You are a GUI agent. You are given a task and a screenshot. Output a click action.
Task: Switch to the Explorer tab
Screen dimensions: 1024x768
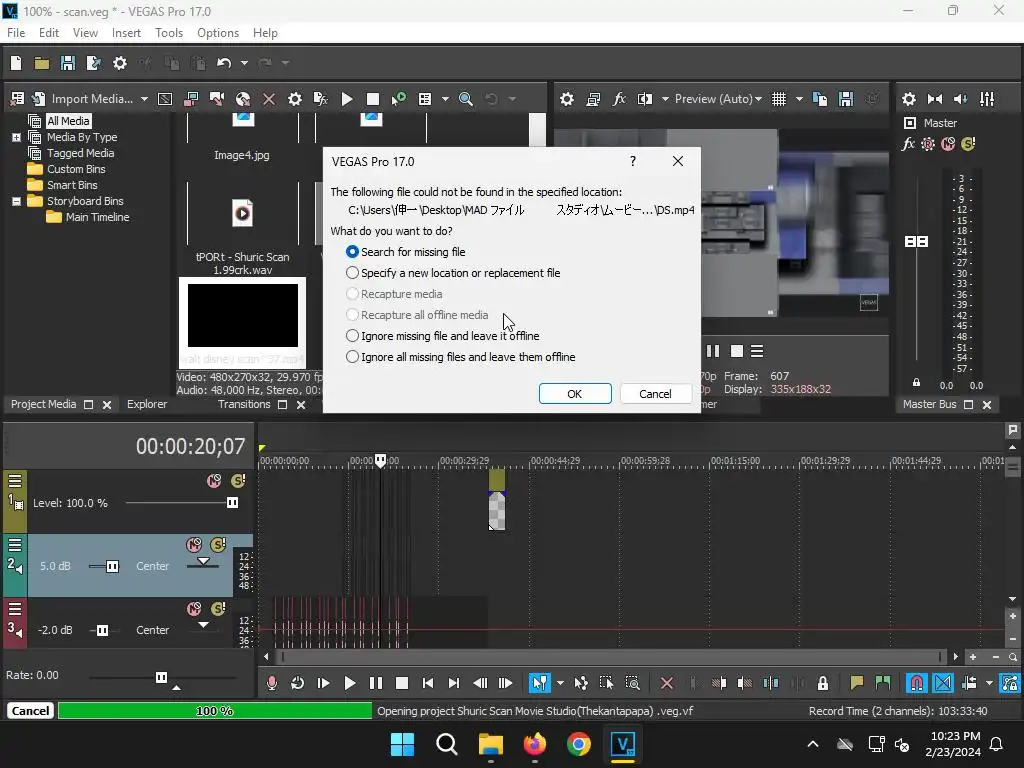click(x=147, y=404)
